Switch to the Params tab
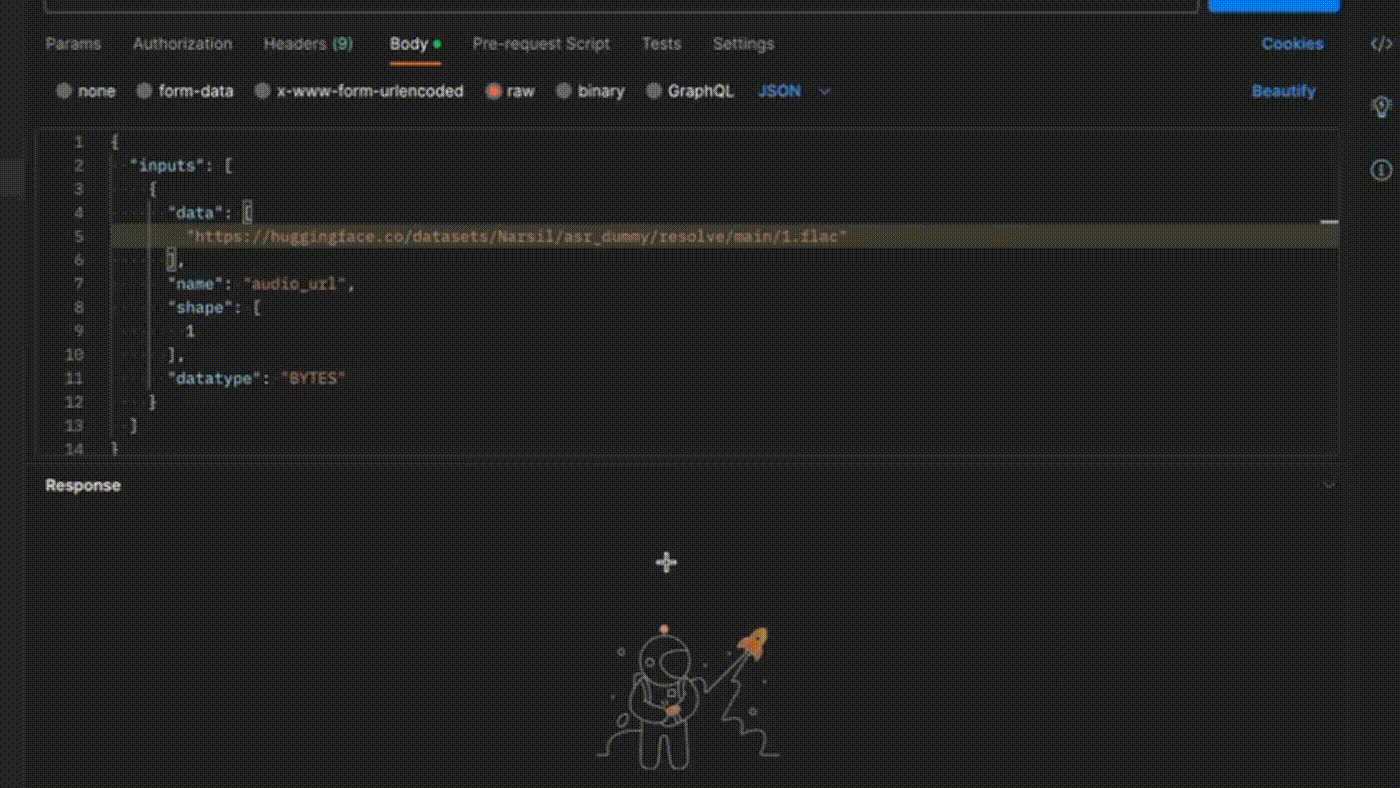1400x788 pixels. pos(73,44)
